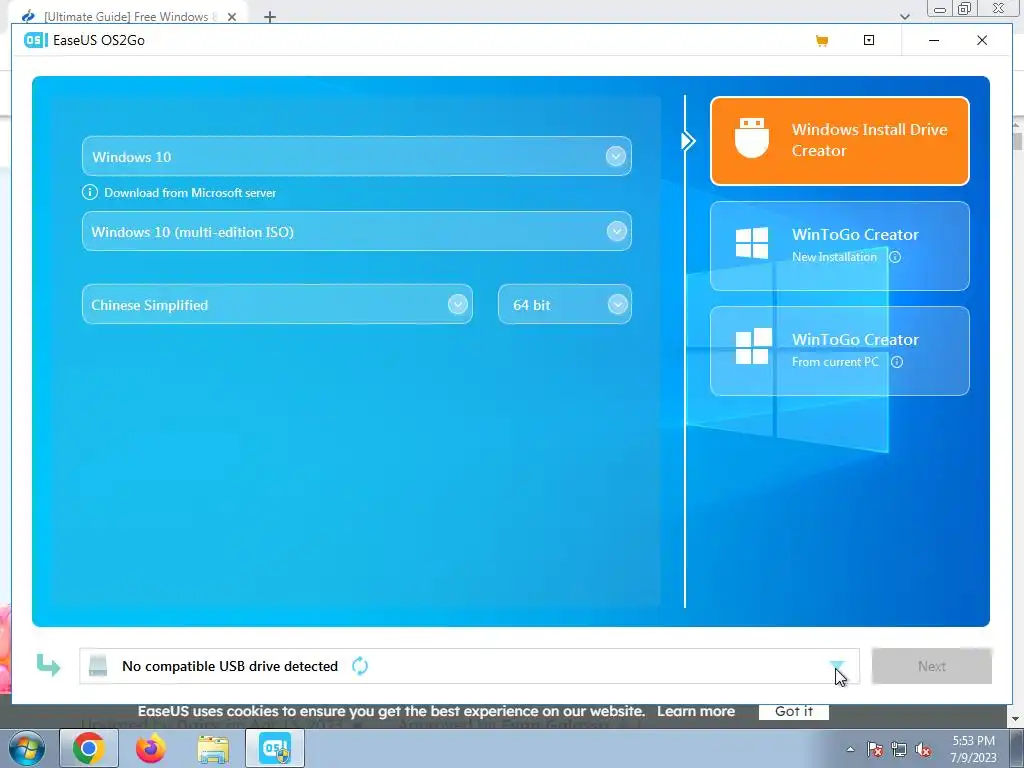The height and width of the screenshot is (768, 1024).
Task: Open Google Chrome from the taskbar
Action: [x=89, y=748]
